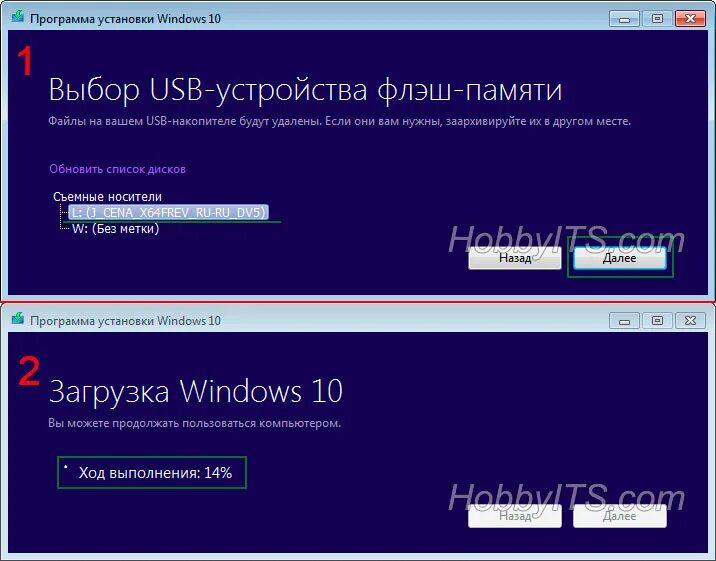This screenshot has width=716, height=561.
Task: Click 'Назад' in USB selection window
Action: coord(515,258)
